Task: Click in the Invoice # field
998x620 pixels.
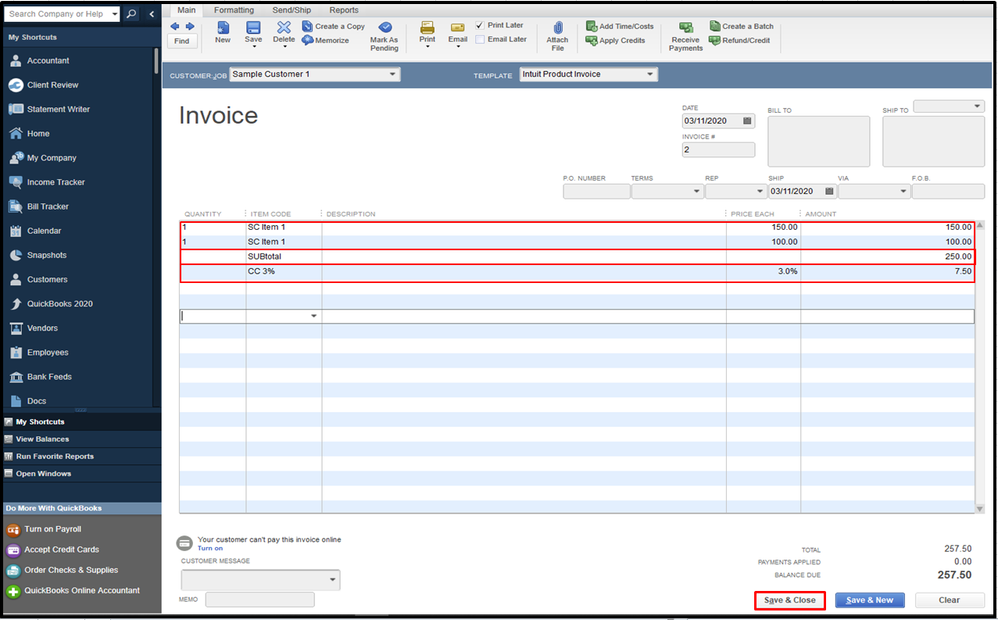Action: click(718, 150)
